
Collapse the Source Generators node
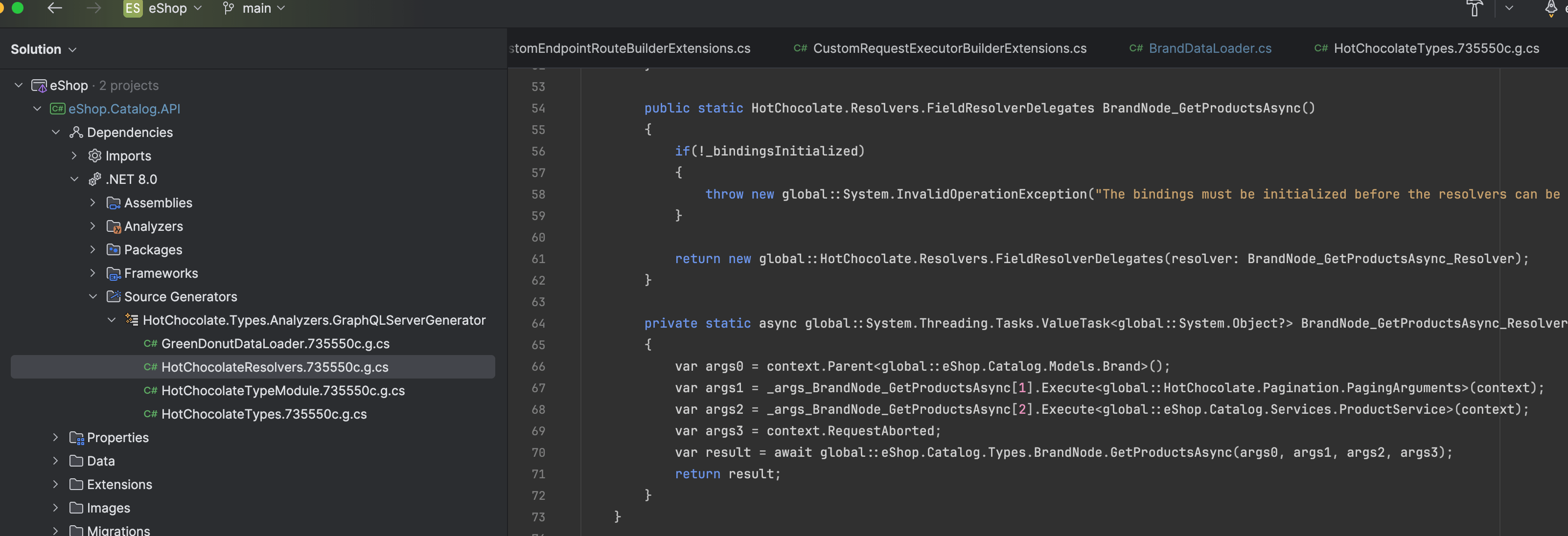point(92,296)
